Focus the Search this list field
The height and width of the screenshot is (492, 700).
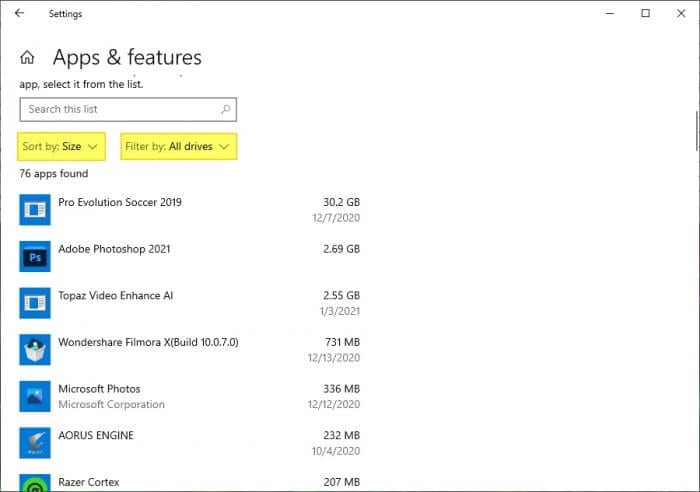(128, 109)
